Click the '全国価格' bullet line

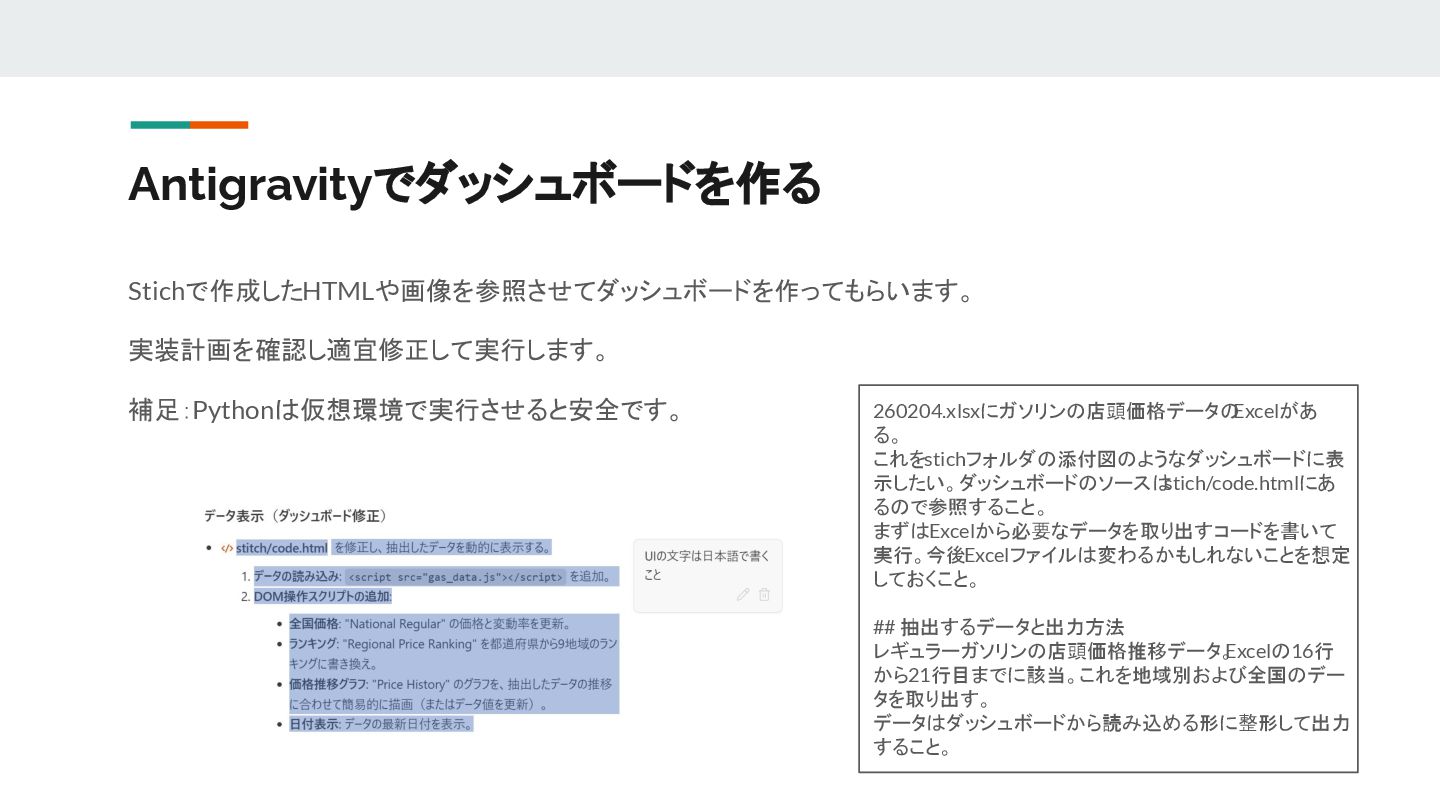pos(430,623)
